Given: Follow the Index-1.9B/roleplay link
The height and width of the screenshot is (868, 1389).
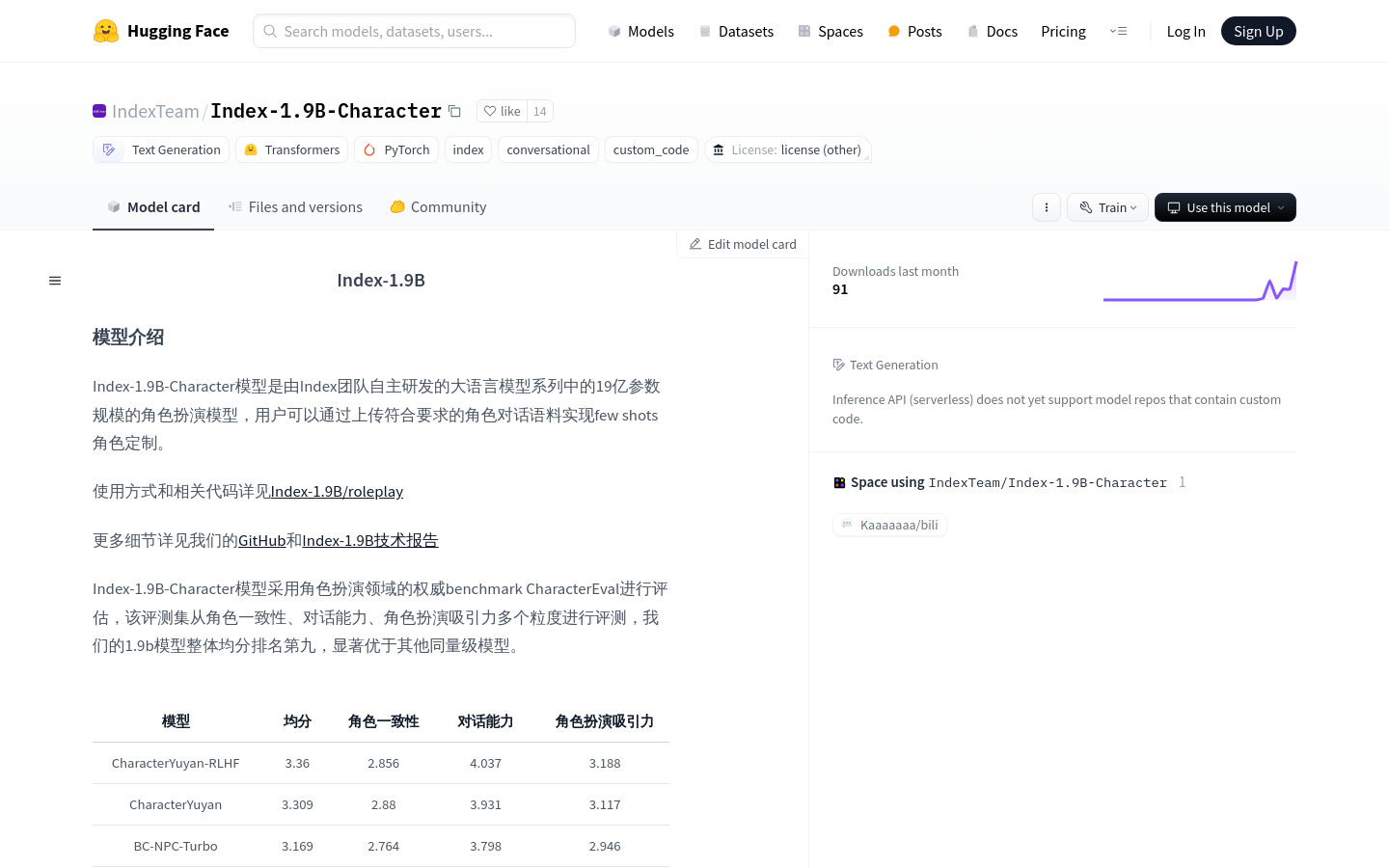Looking at the screenshot, I should click(x=337, y=492).
